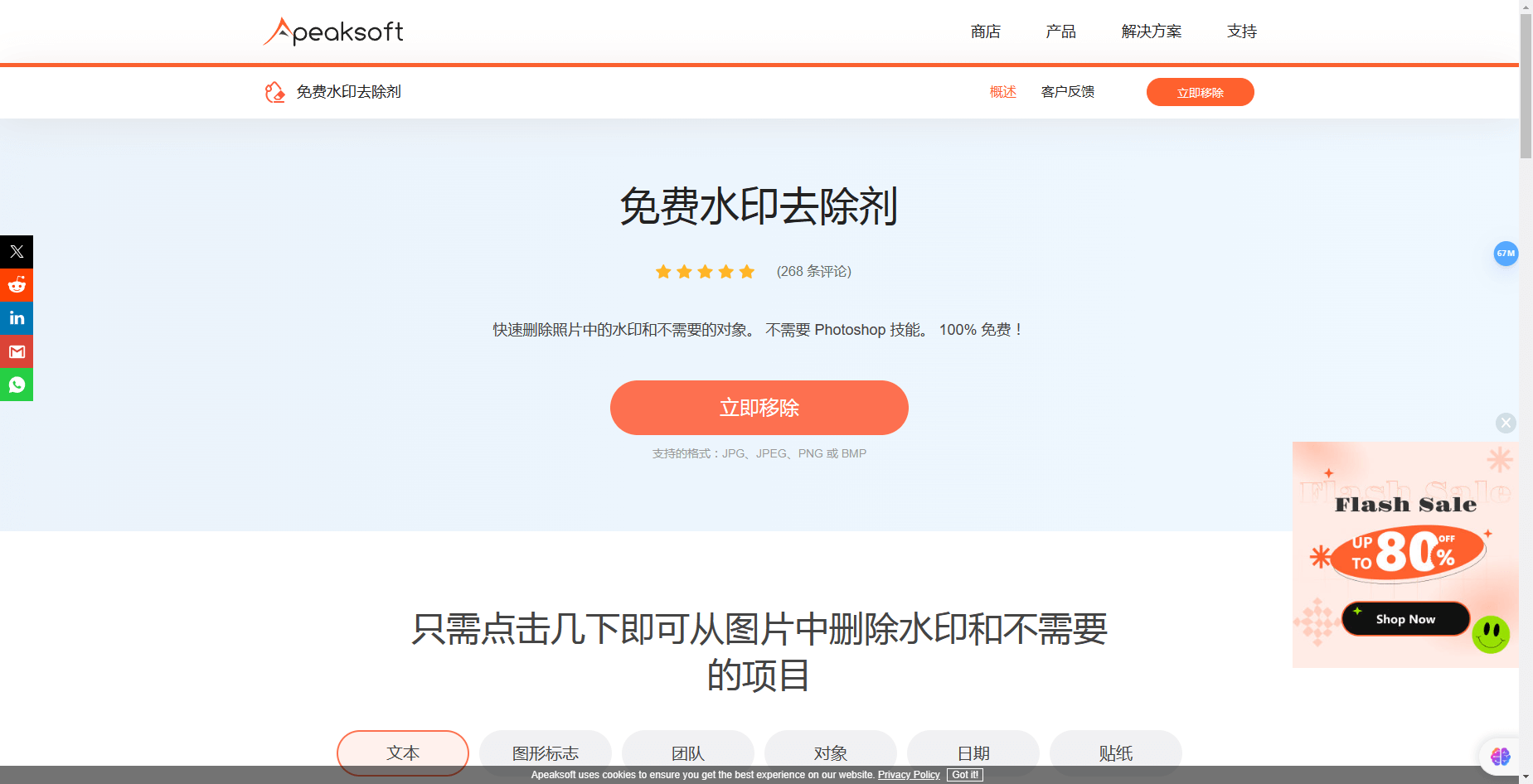Click the large 立即移除 button
Image resolution: width=1533 pixels, height=784 pixels.
pos(759,408)
